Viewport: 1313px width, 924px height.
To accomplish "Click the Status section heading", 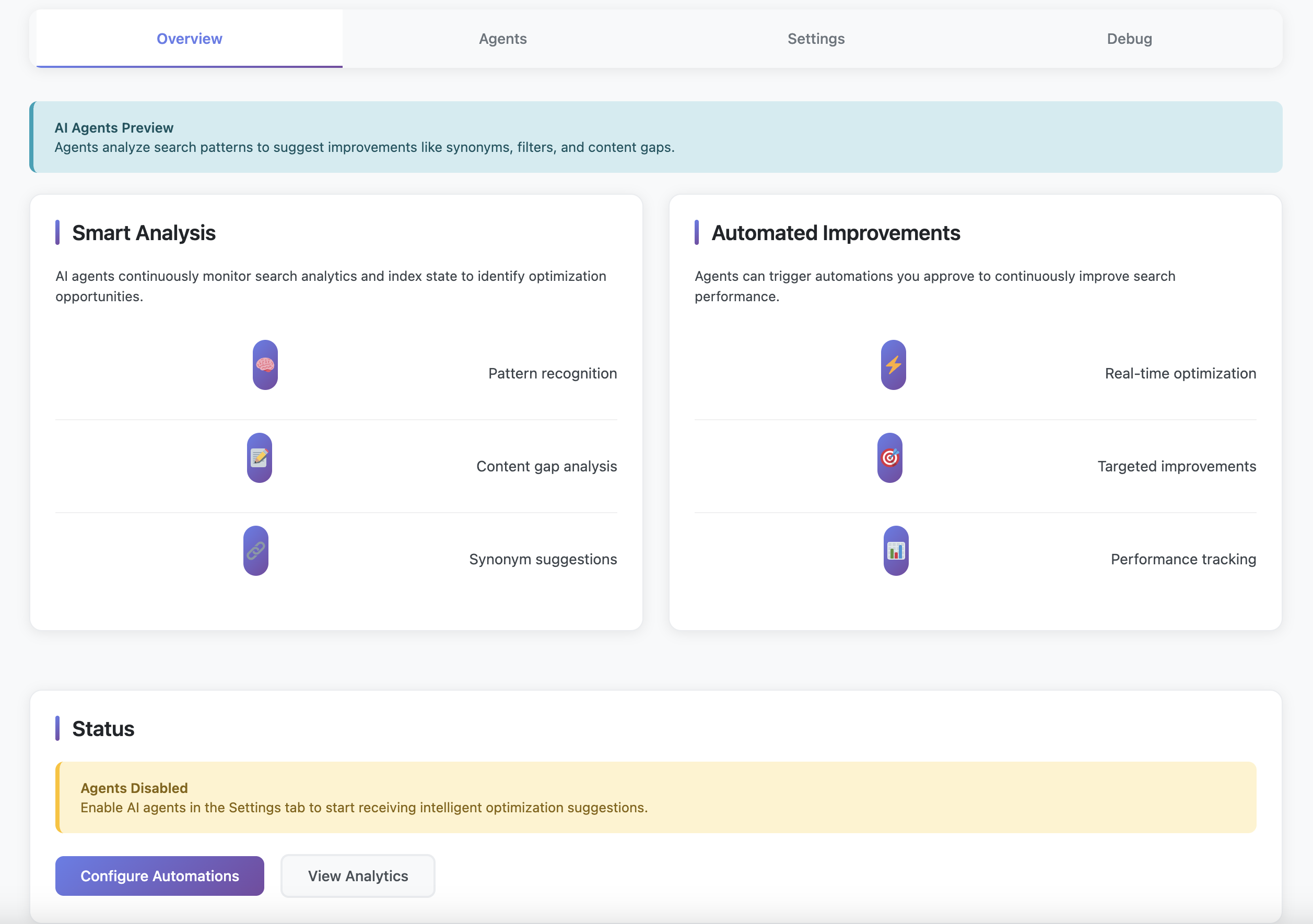I will click(103, 729).
